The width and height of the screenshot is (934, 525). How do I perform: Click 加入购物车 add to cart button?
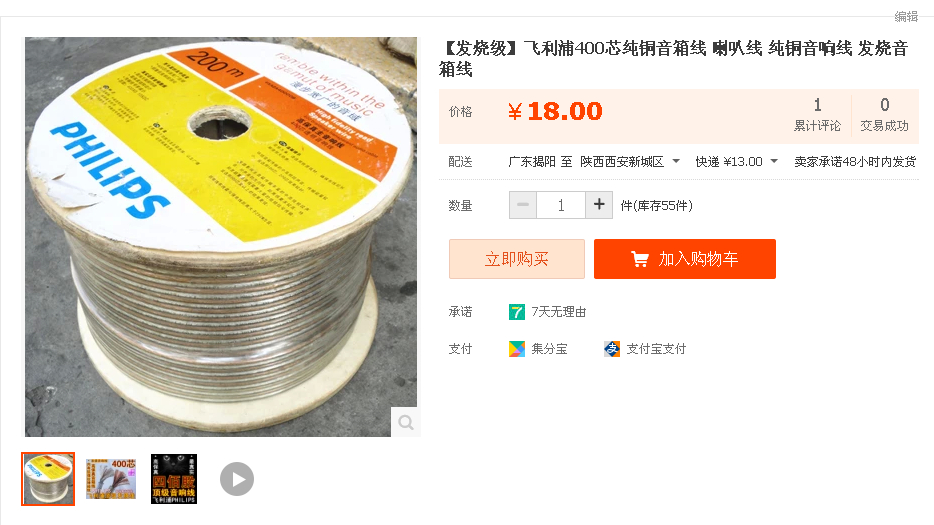tap(684, 259)
